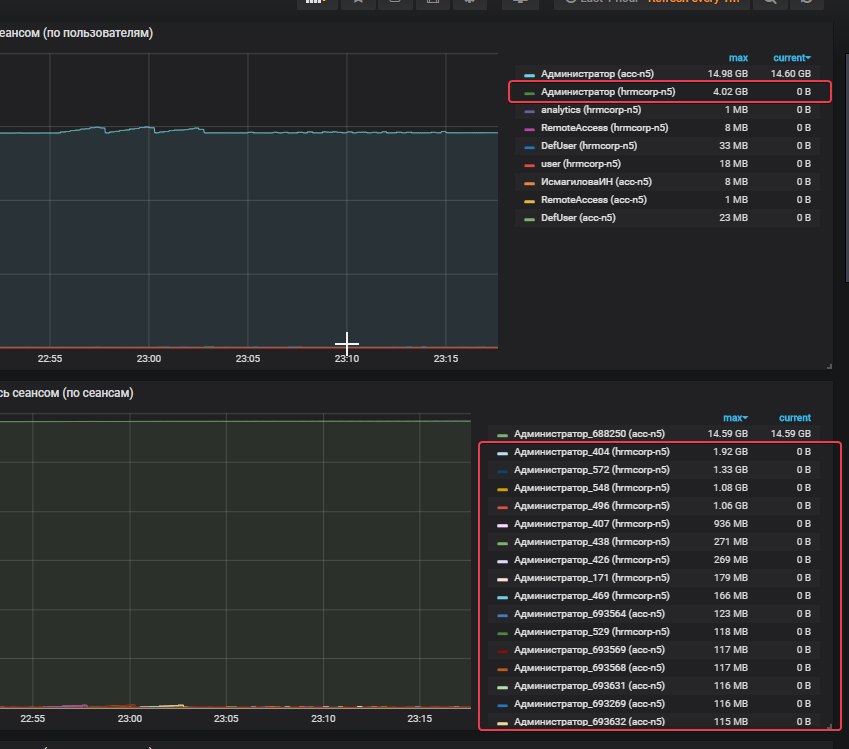Select session Администратор_693631 (acc-n5)
Image resolution: width=849 pixels, height=749 pixels.
click(x=589, y=686)
